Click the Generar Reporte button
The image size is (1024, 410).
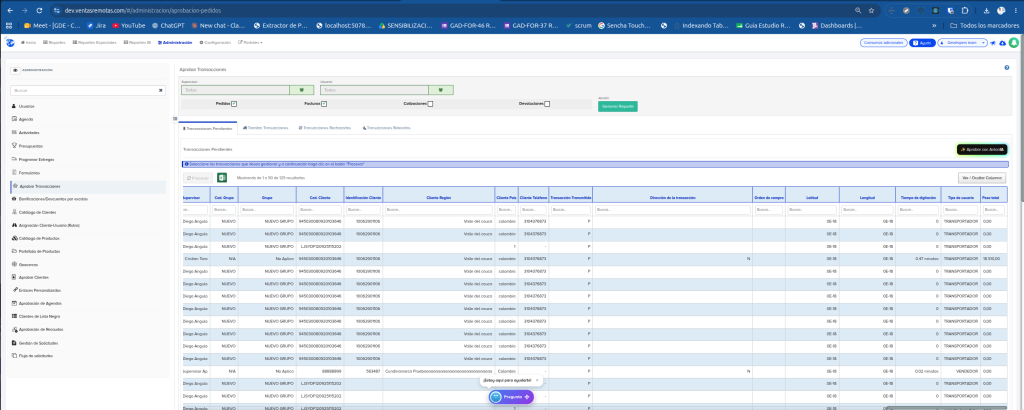pos(618,106)
